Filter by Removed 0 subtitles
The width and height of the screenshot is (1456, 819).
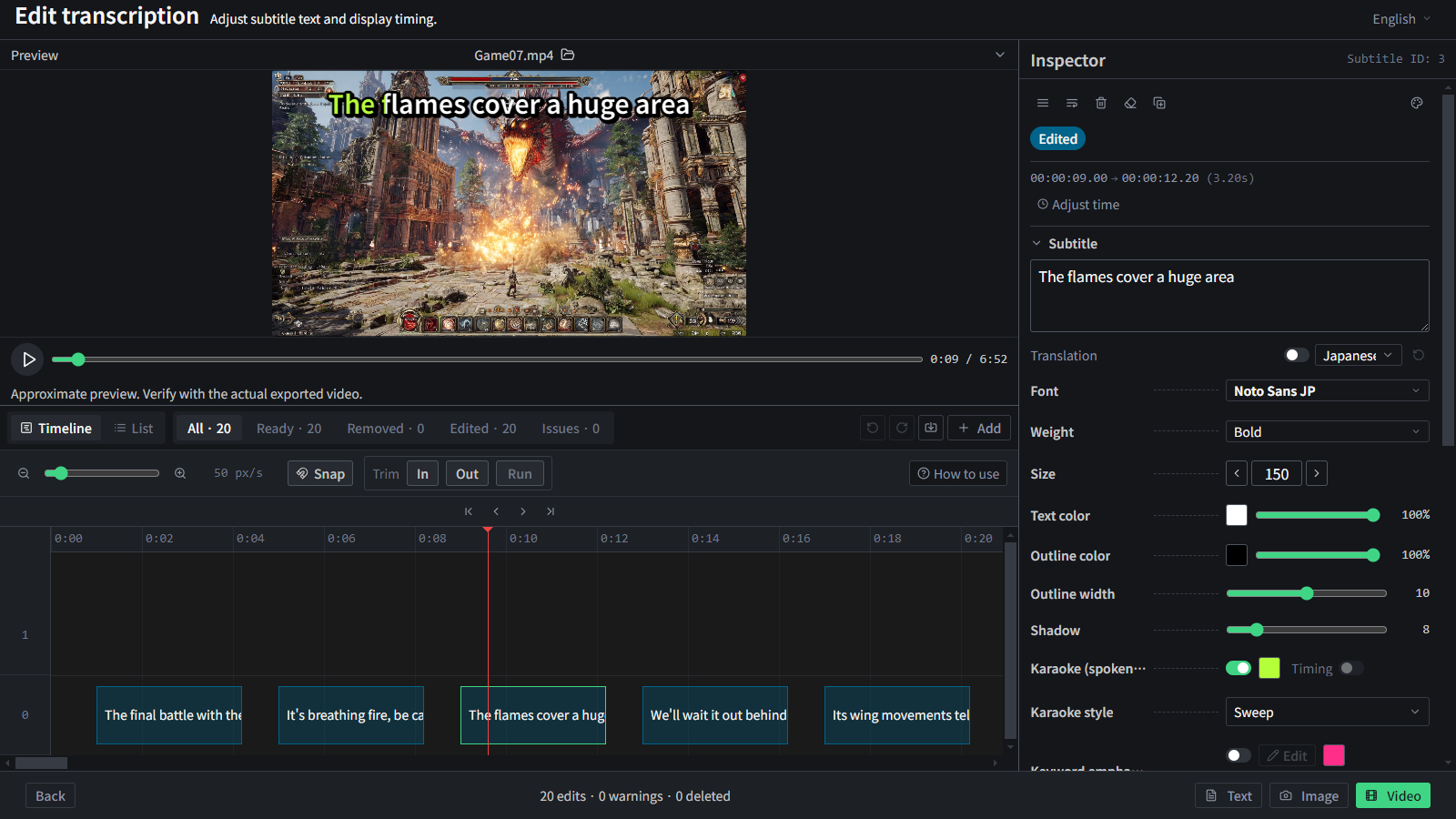coord(386,428)
